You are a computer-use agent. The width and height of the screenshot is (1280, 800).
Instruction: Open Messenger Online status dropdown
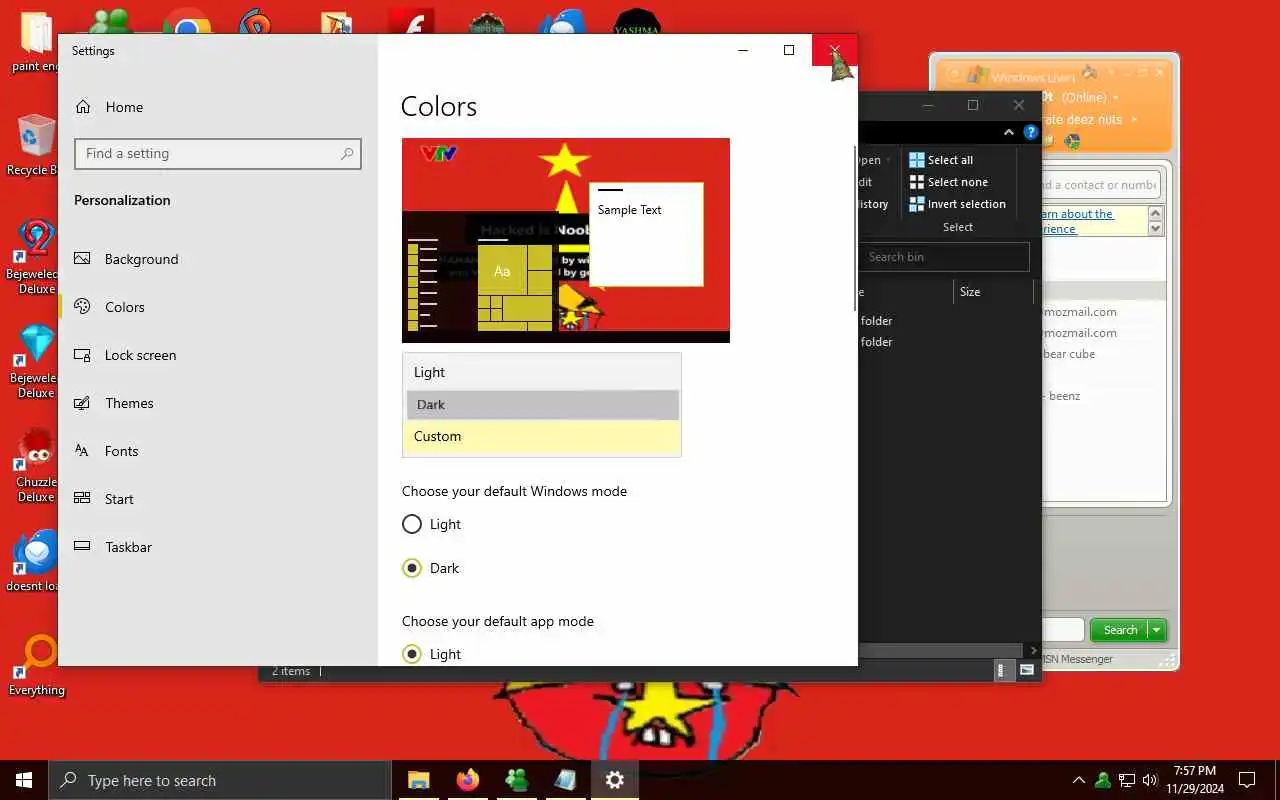point(1115,98)
